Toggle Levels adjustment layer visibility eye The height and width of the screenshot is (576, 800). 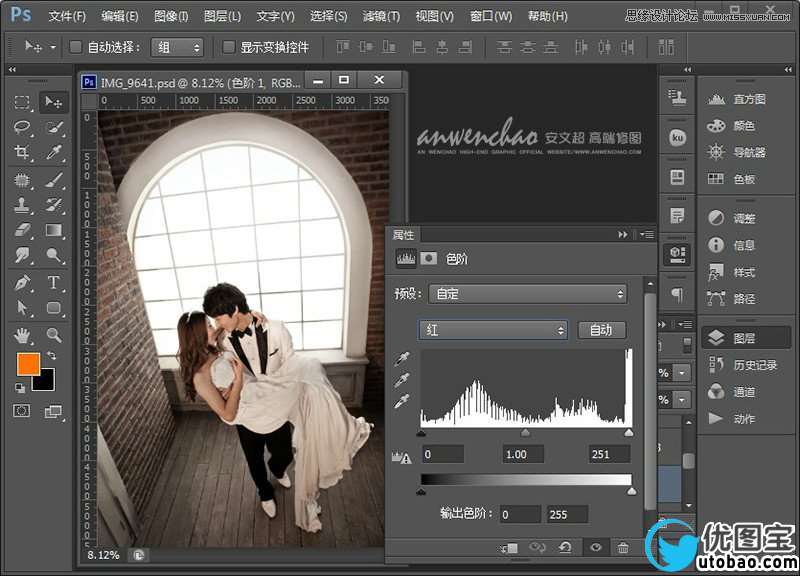(x=595, y=548)
